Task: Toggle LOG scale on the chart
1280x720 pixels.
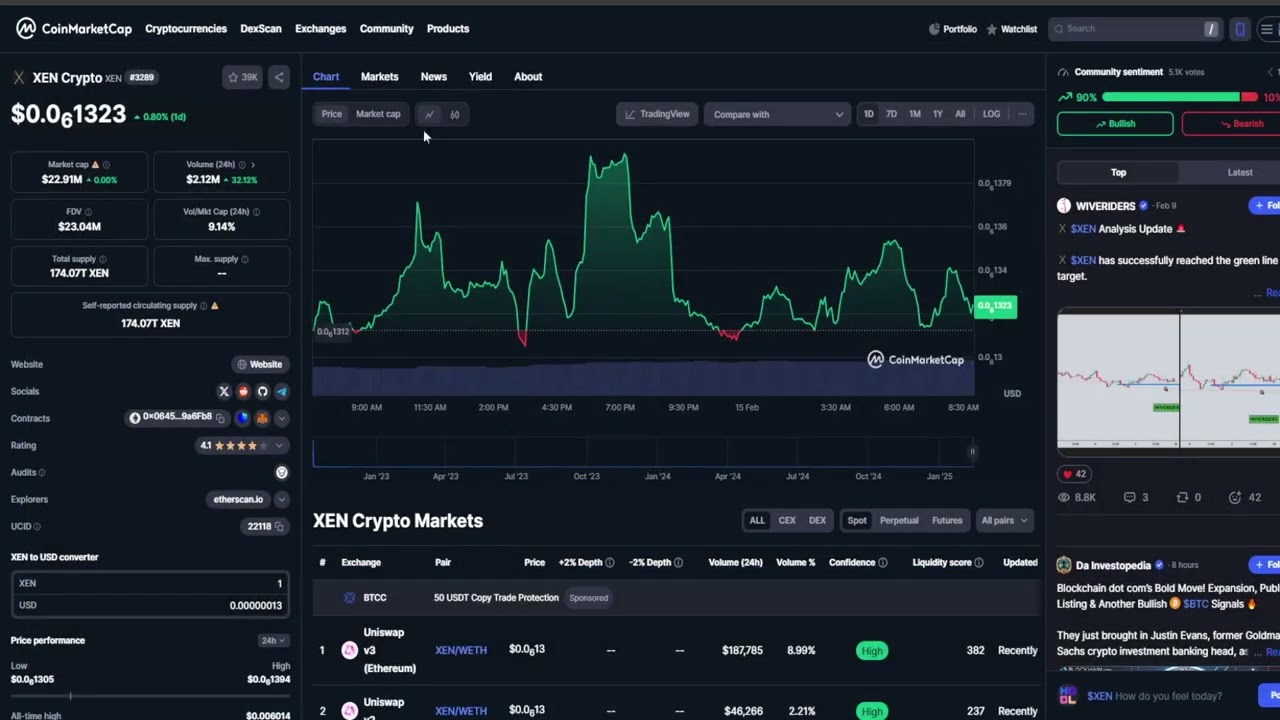Action: point(991,114)
